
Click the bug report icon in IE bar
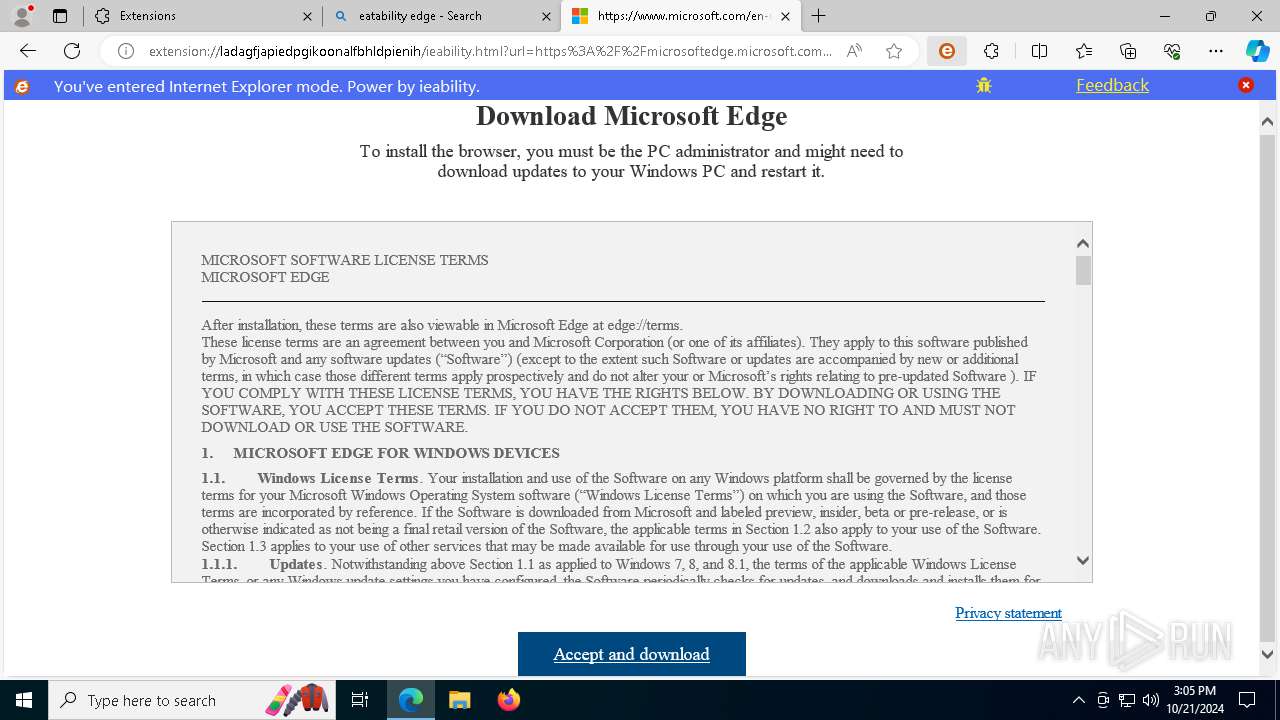point(984,85)
